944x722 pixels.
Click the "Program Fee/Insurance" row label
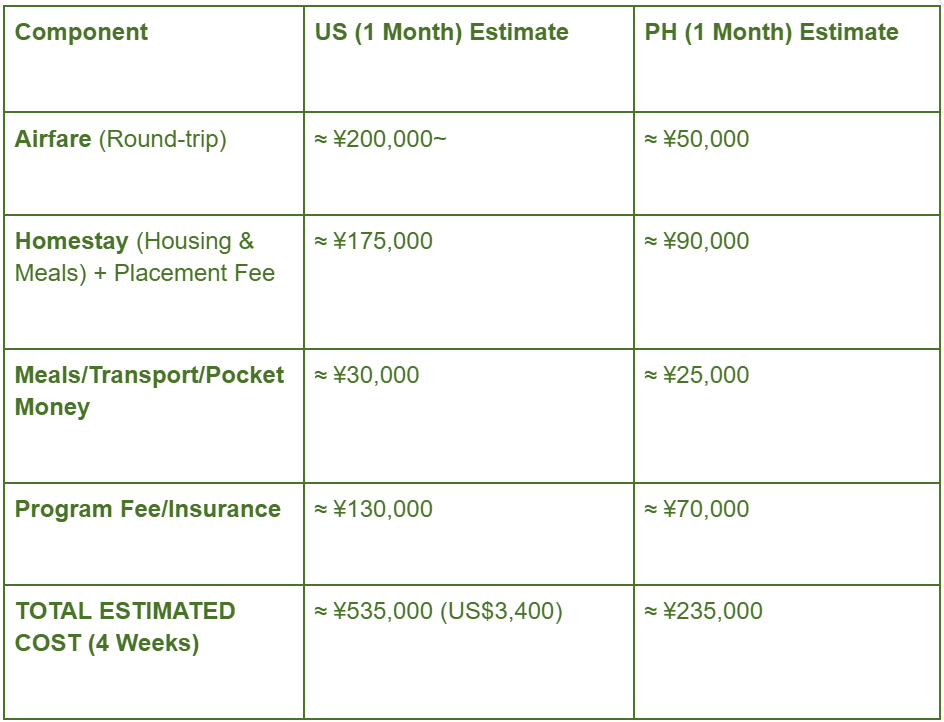click(x=148, y=509)
